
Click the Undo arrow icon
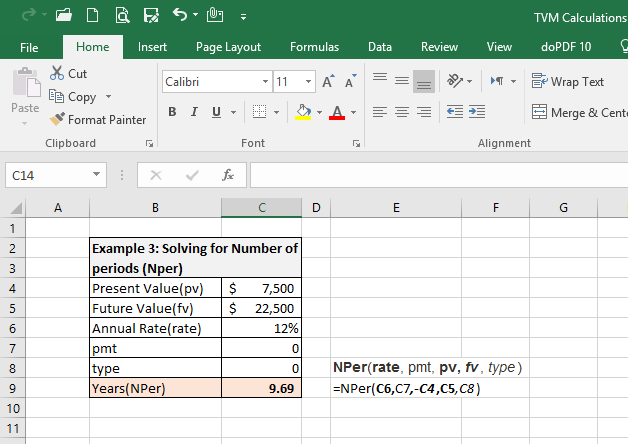180,15
